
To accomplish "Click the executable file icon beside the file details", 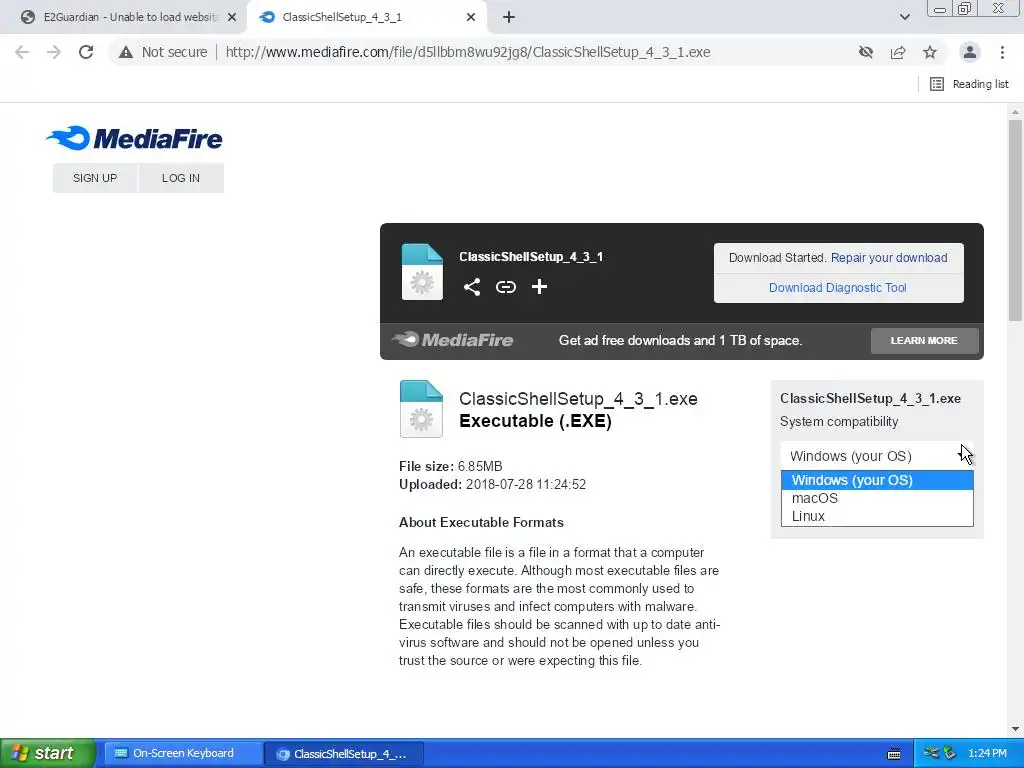I will (421, 409).
